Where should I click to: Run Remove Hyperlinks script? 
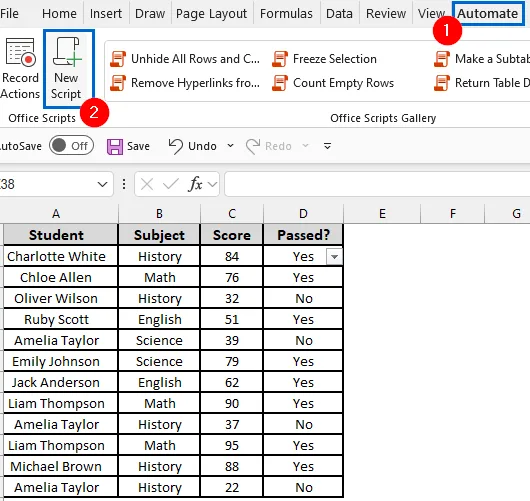[185, 83]
